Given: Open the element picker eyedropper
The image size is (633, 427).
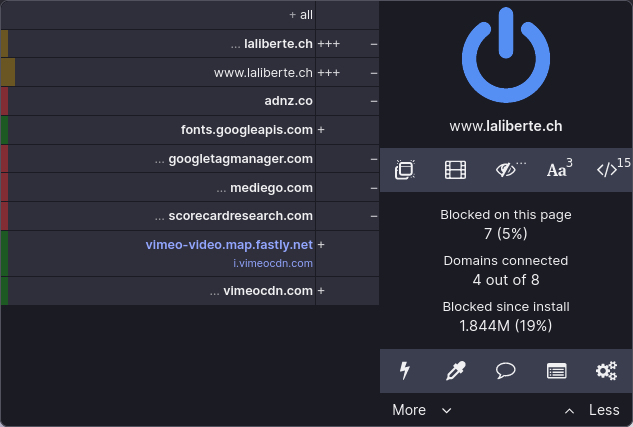Looking at the screenshot, I should point(455,371).
